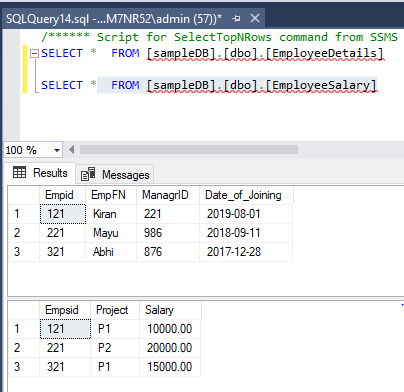Image resolution: width=404 pixels, height=392 pixels.
Task: Select the SQLQuery14.sql document tab
Action: pos(133,19)
